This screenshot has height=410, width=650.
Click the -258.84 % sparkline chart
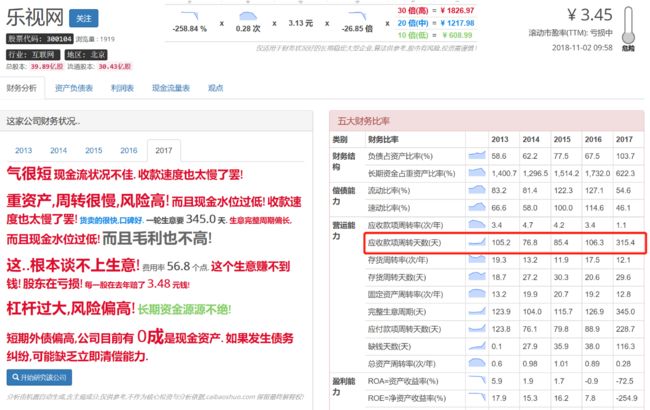(x=189, y=16)
